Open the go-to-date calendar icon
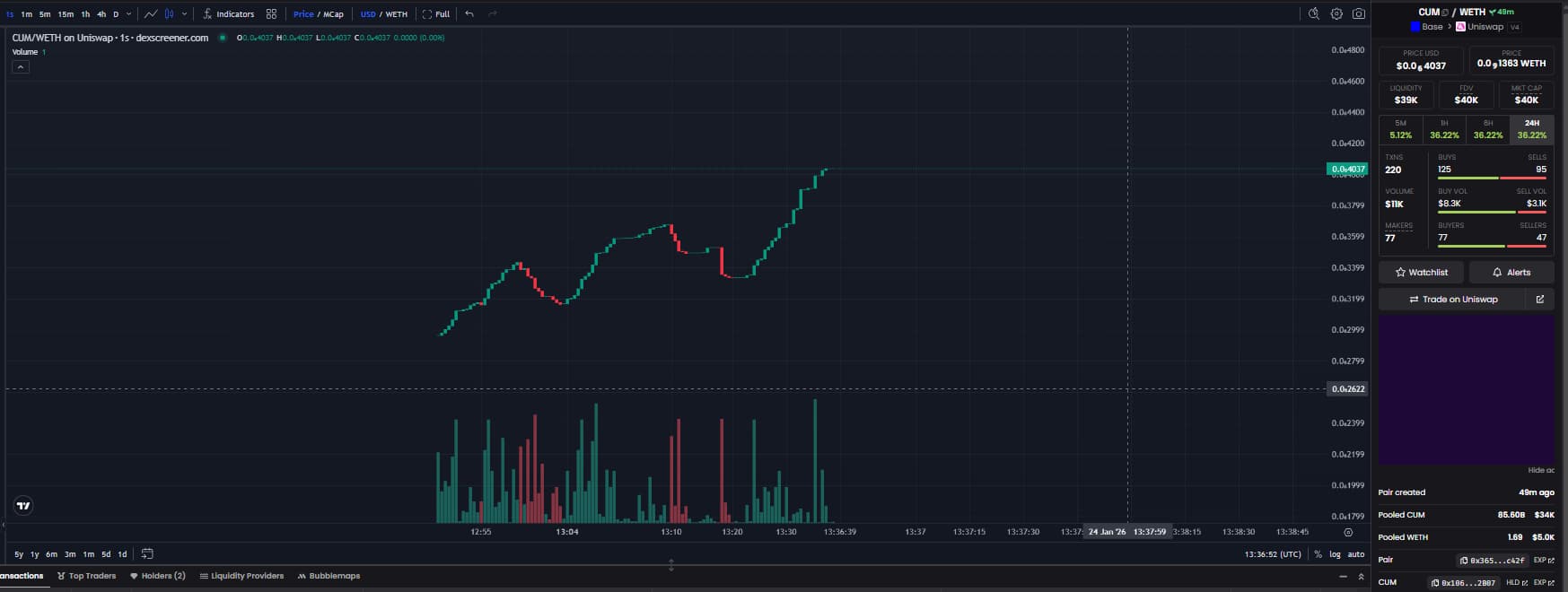This screenshot has width=1568, height=592. click(x=147, y=554)
